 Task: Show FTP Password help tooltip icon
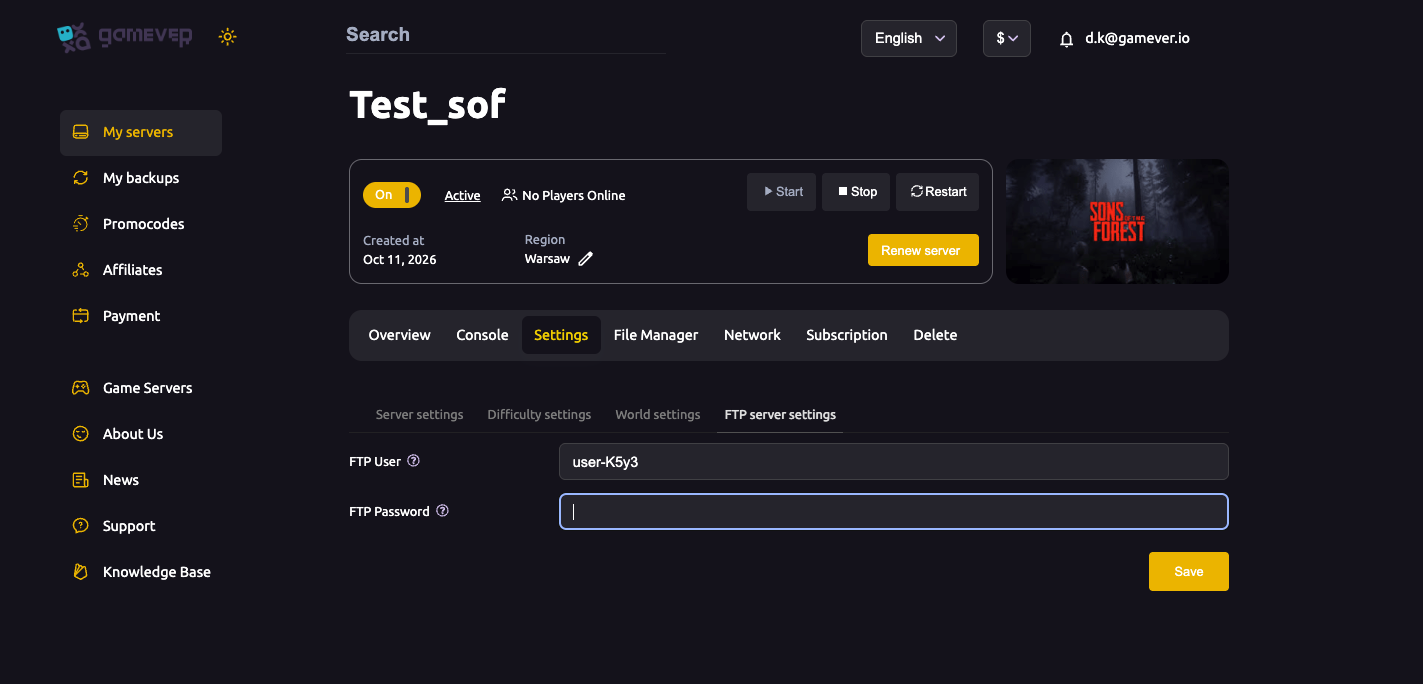442,511
